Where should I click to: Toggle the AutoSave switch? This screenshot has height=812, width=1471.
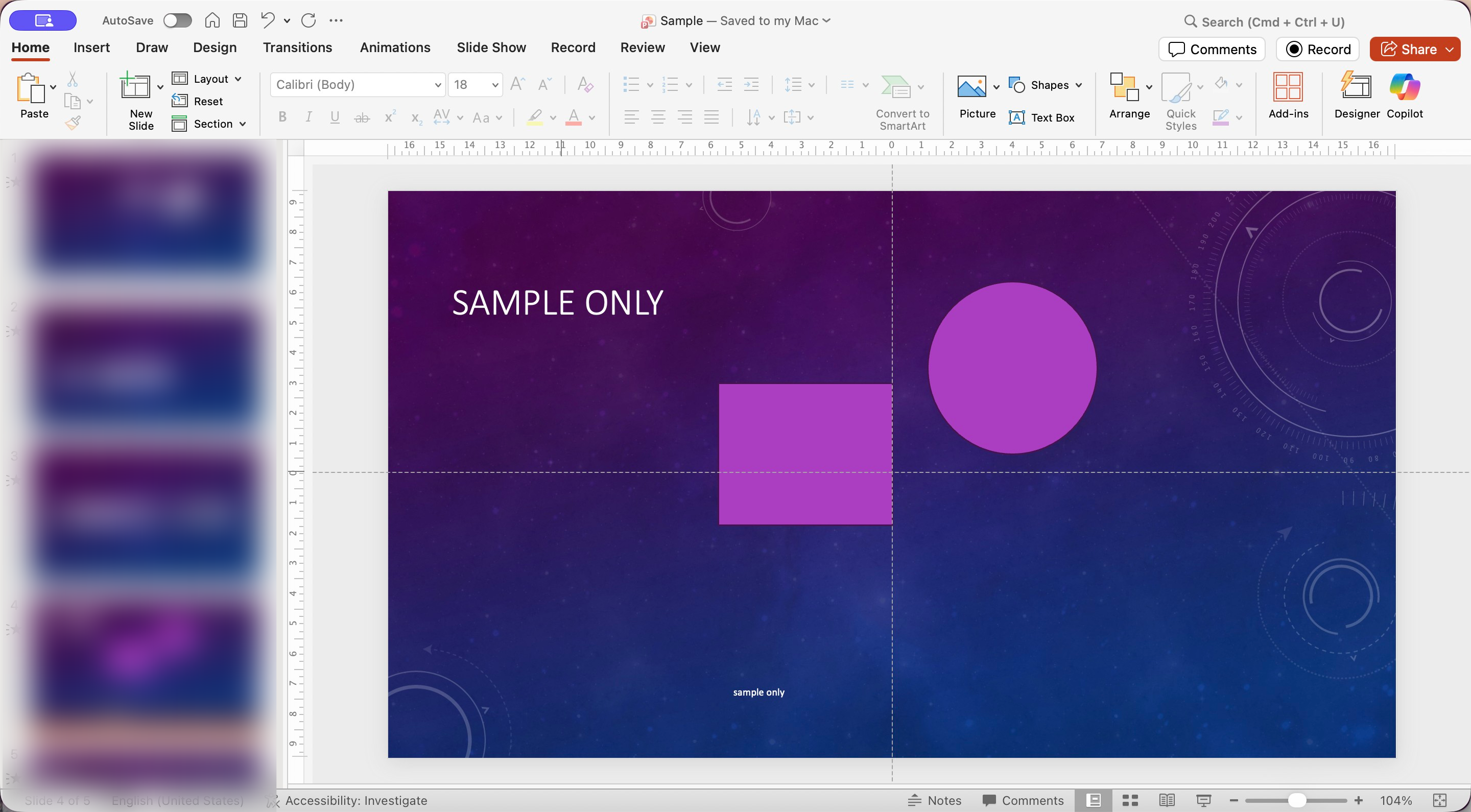(177, 20)
